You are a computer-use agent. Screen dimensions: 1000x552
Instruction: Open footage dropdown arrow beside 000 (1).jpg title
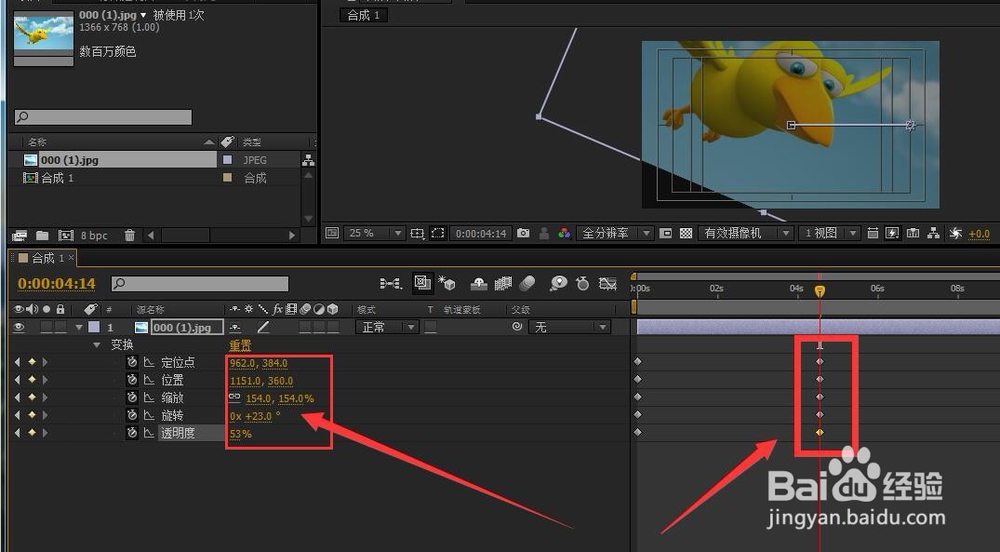coord(143,15)
